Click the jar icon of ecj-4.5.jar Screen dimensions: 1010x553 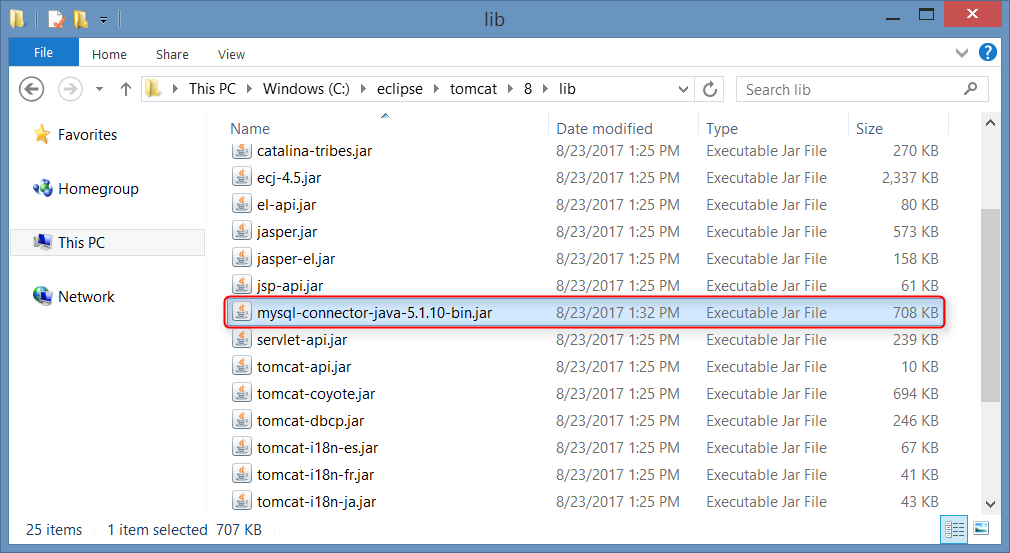[x=242, y=177]
